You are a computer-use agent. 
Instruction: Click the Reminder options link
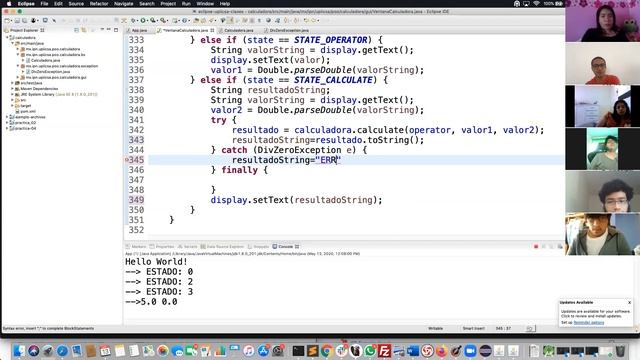coord(589,322)
